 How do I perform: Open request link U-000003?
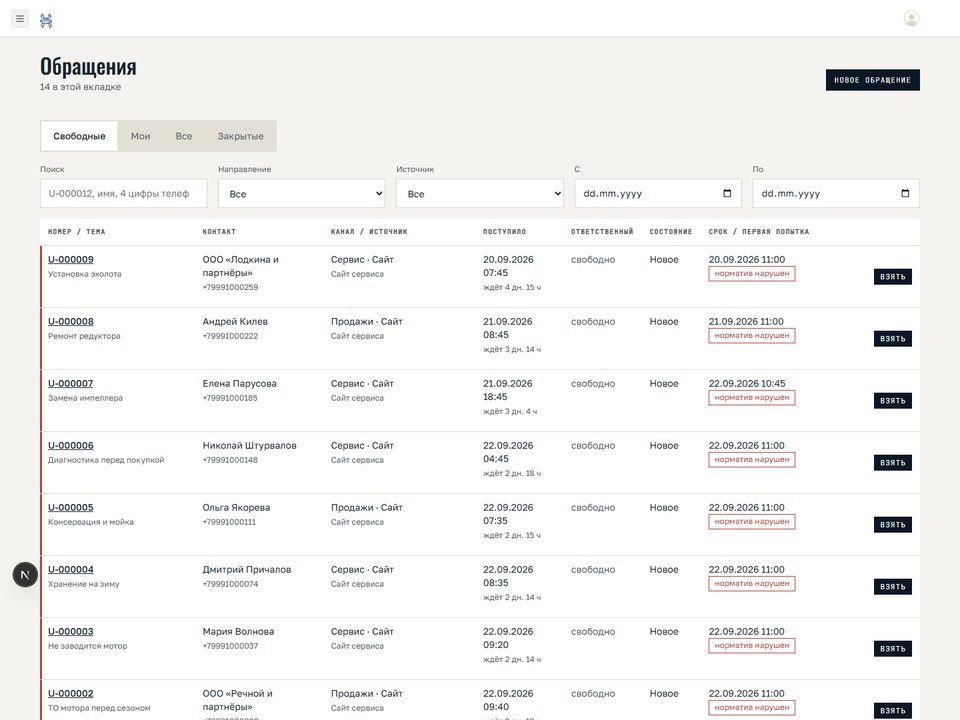point(71,631)
